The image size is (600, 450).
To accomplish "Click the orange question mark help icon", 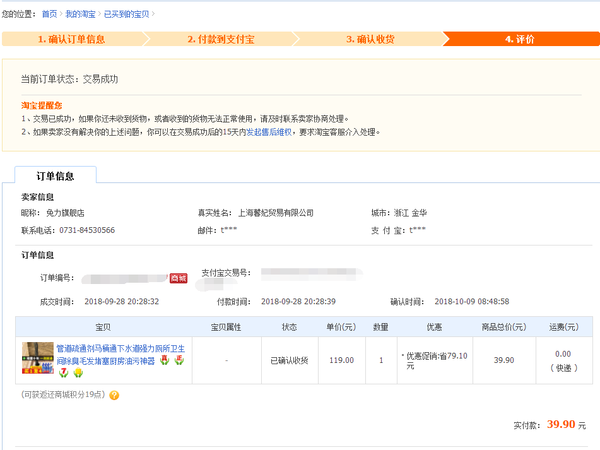I will click(114, 395).
